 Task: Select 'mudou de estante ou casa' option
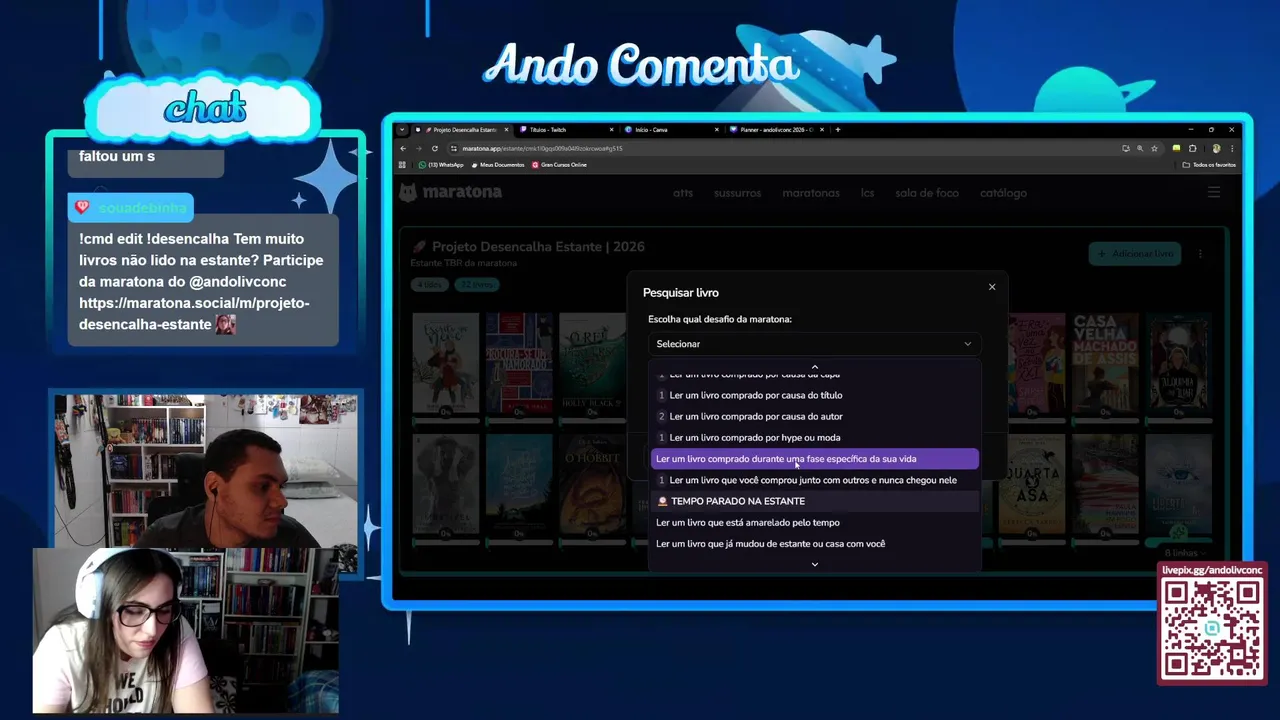[x=814, y=544]
